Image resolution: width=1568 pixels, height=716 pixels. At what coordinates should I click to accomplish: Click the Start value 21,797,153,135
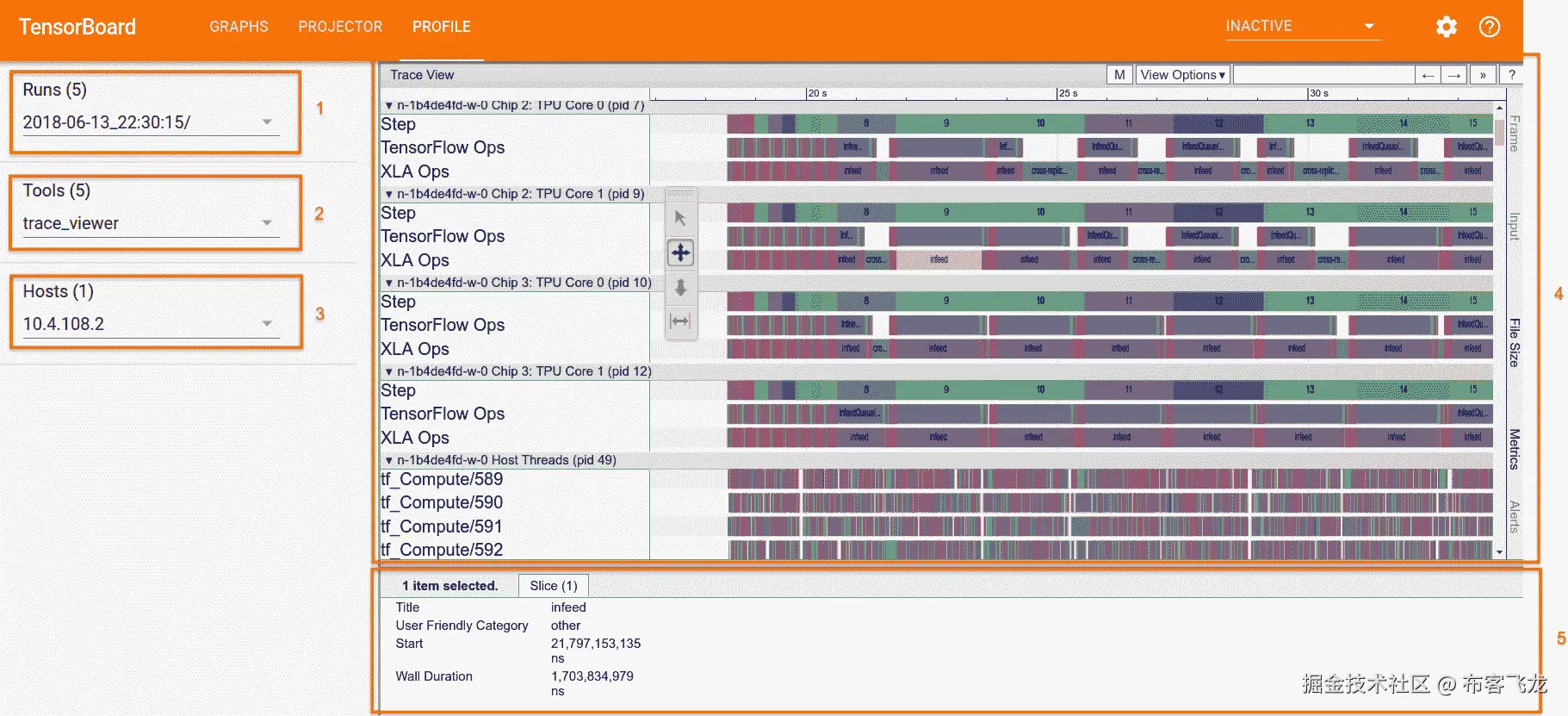click(x=596, y=644)
